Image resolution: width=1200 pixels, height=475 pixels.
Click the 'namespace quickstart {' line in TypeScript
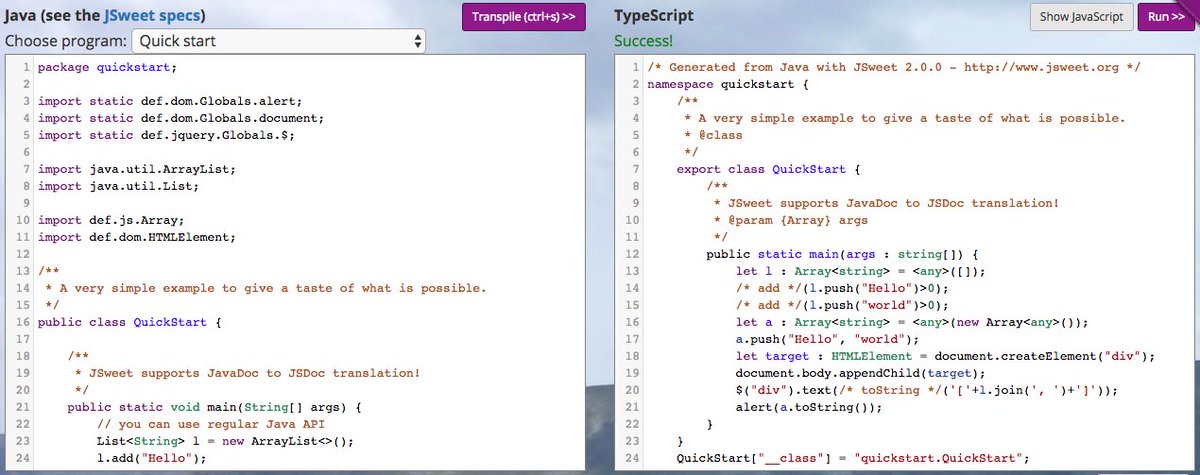click(727, 84)
